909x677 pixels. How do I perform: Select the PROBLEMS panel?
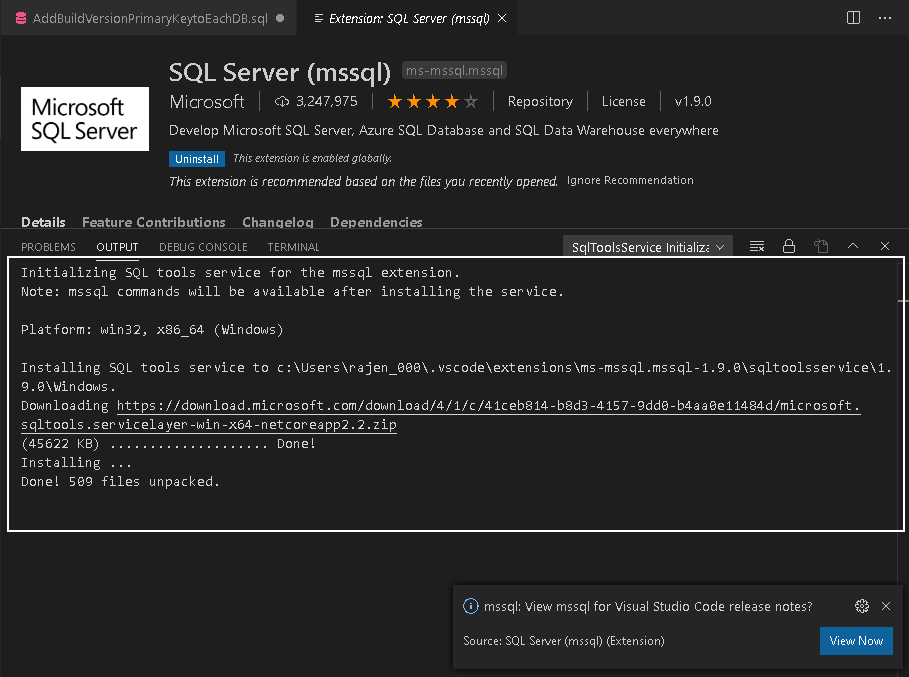[x=48, y=246]
